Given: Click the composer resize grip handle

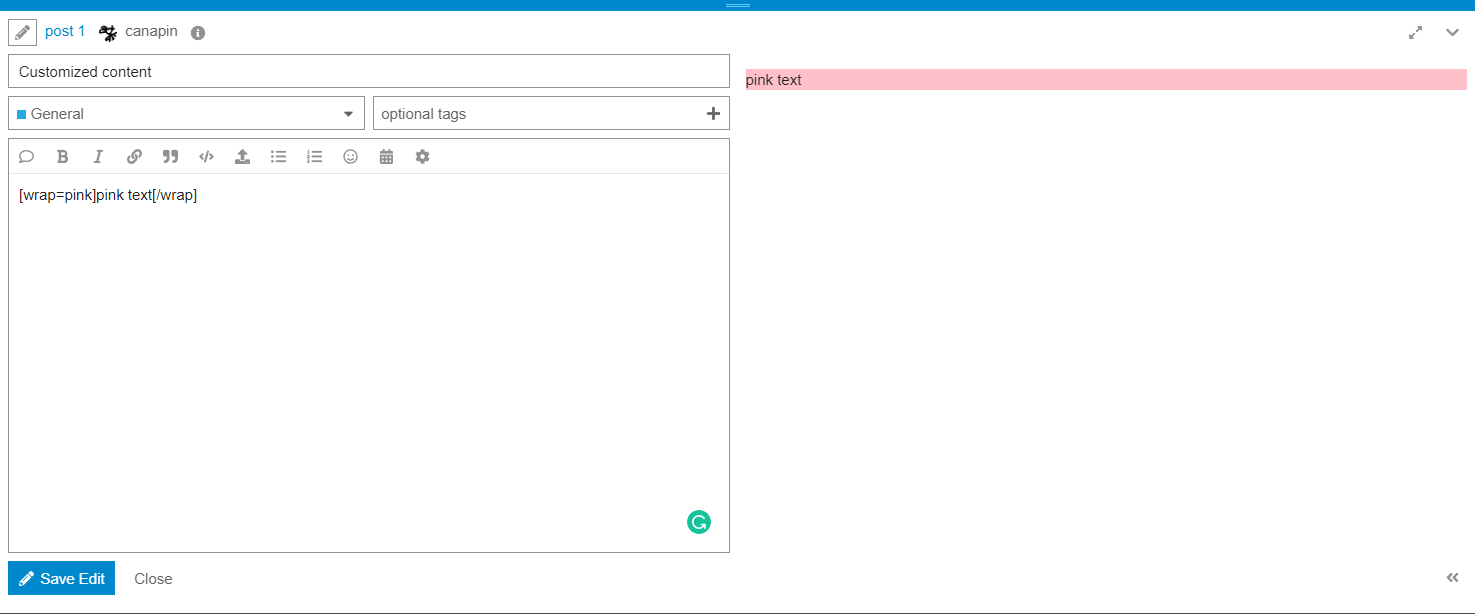Looking at the screenshot, I should (x=737, y=5).
